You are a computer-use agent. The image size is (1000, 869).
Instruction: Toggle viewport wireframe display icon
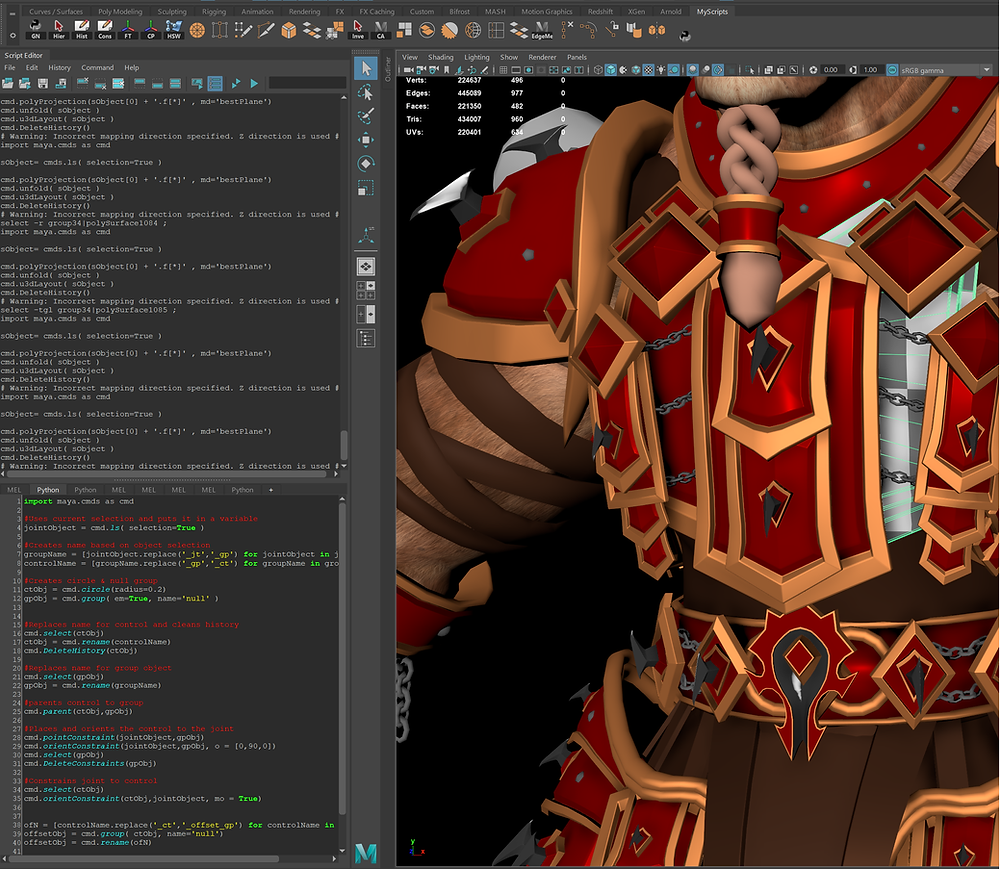[598, 69]
